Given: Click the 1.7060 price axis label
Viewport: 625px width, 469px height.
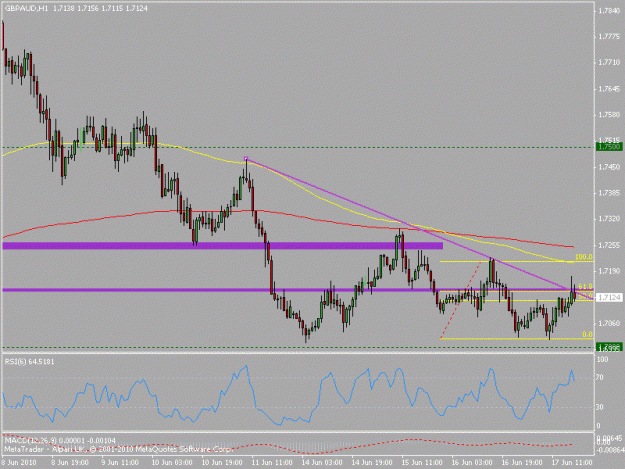Looking at the screenshot, I should [x=609, y=324].
